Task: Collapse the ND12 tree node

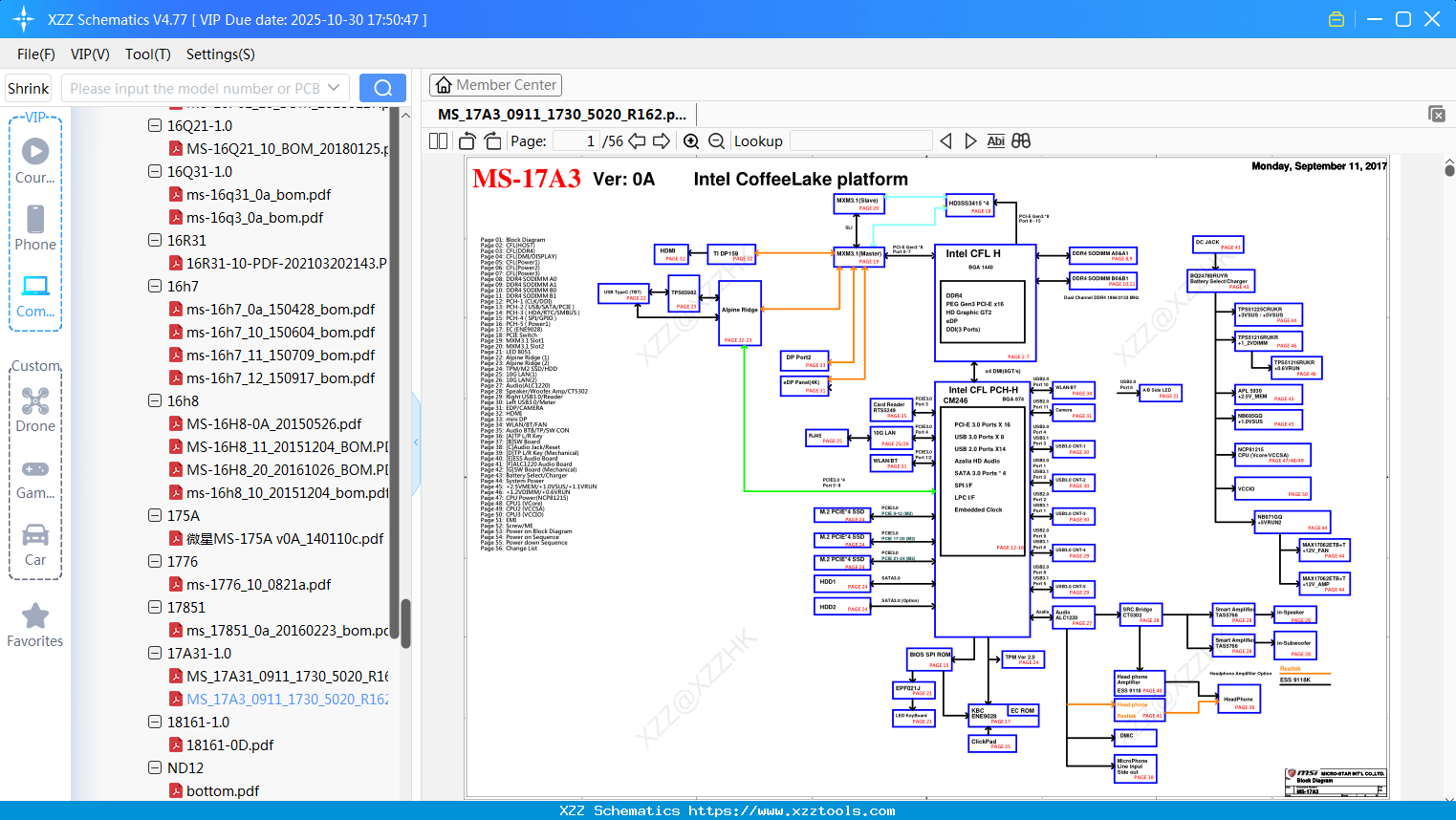Action: coord(155,767)
